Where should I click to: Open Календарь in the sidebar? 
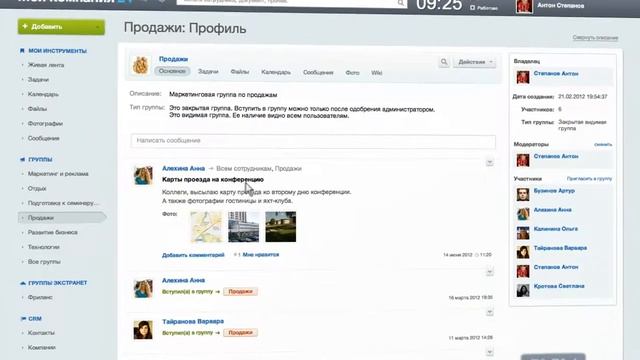pos(43,94)
